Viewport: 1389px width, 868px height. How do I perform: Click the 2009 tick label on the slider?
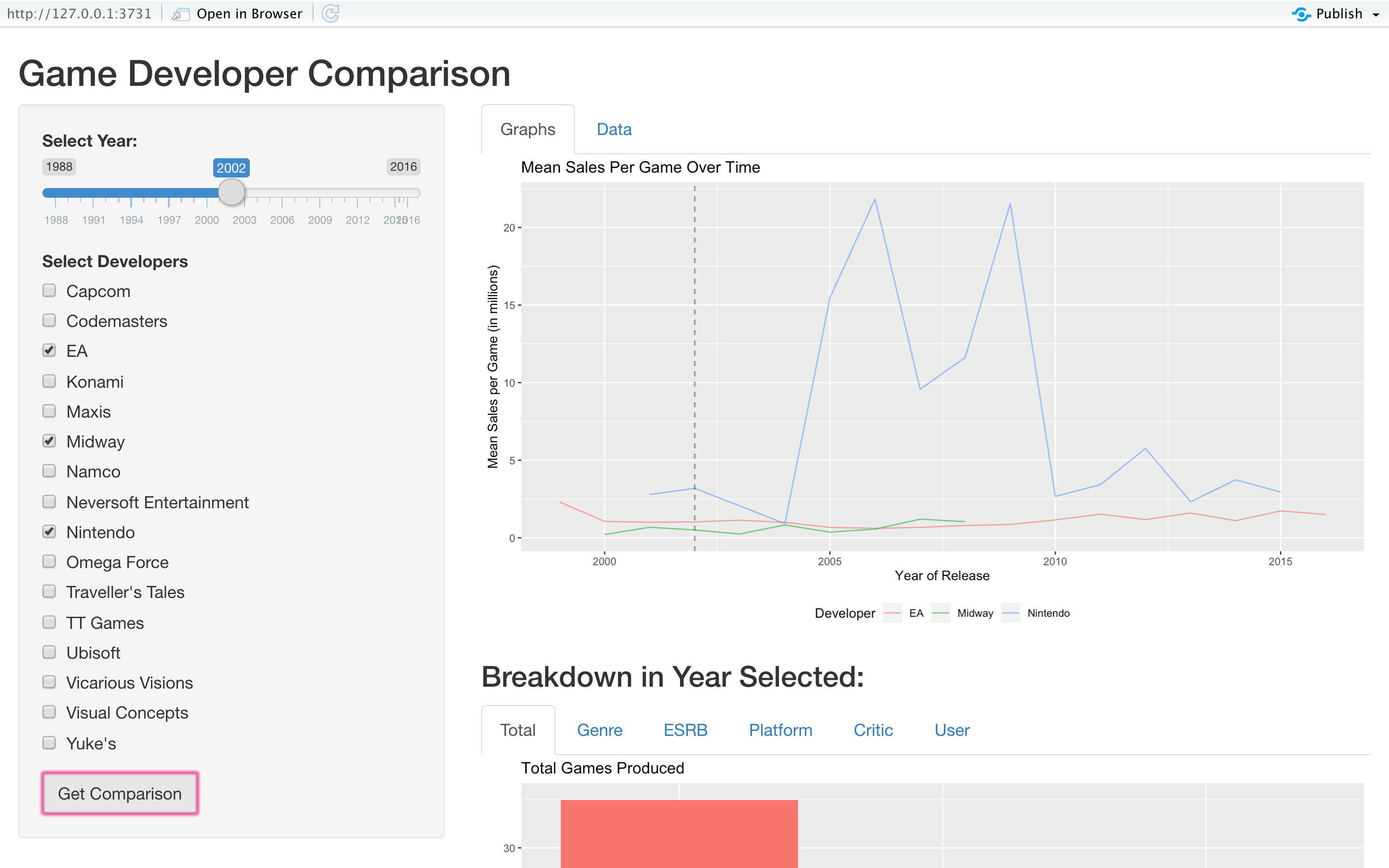pos(320,220)
